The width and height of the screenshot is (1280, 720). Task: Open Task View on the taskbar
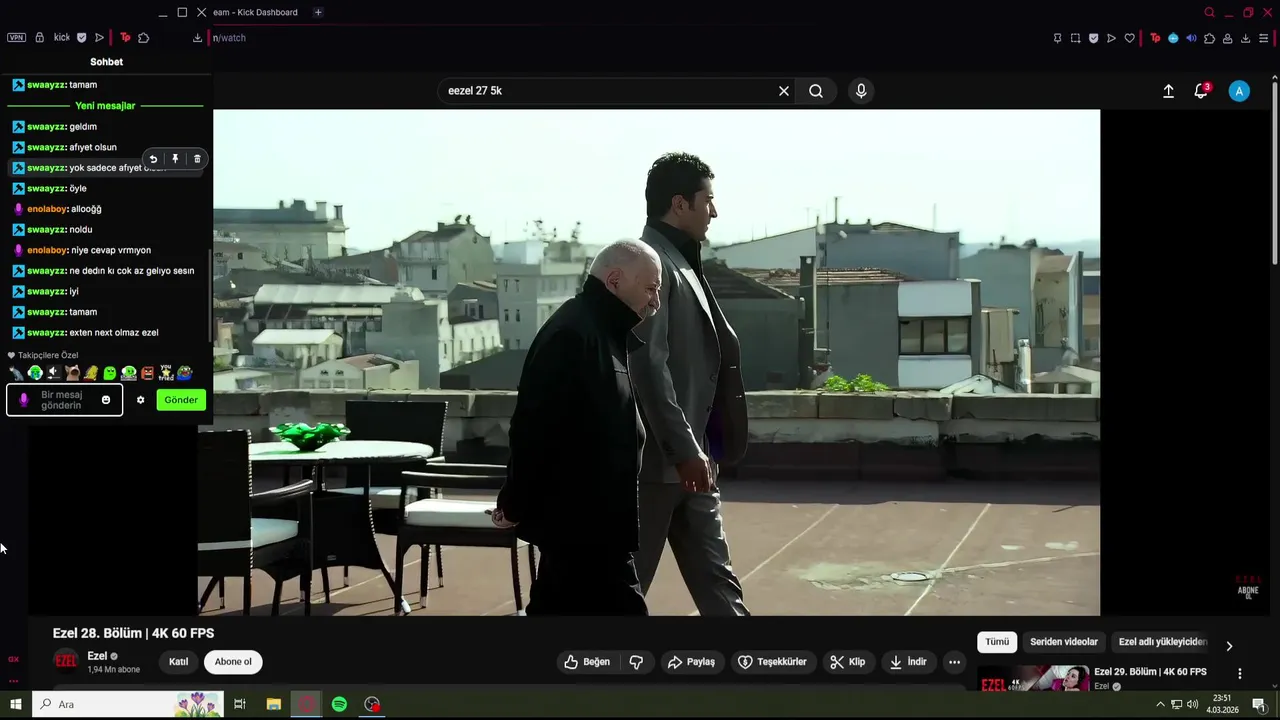(240, 704)
